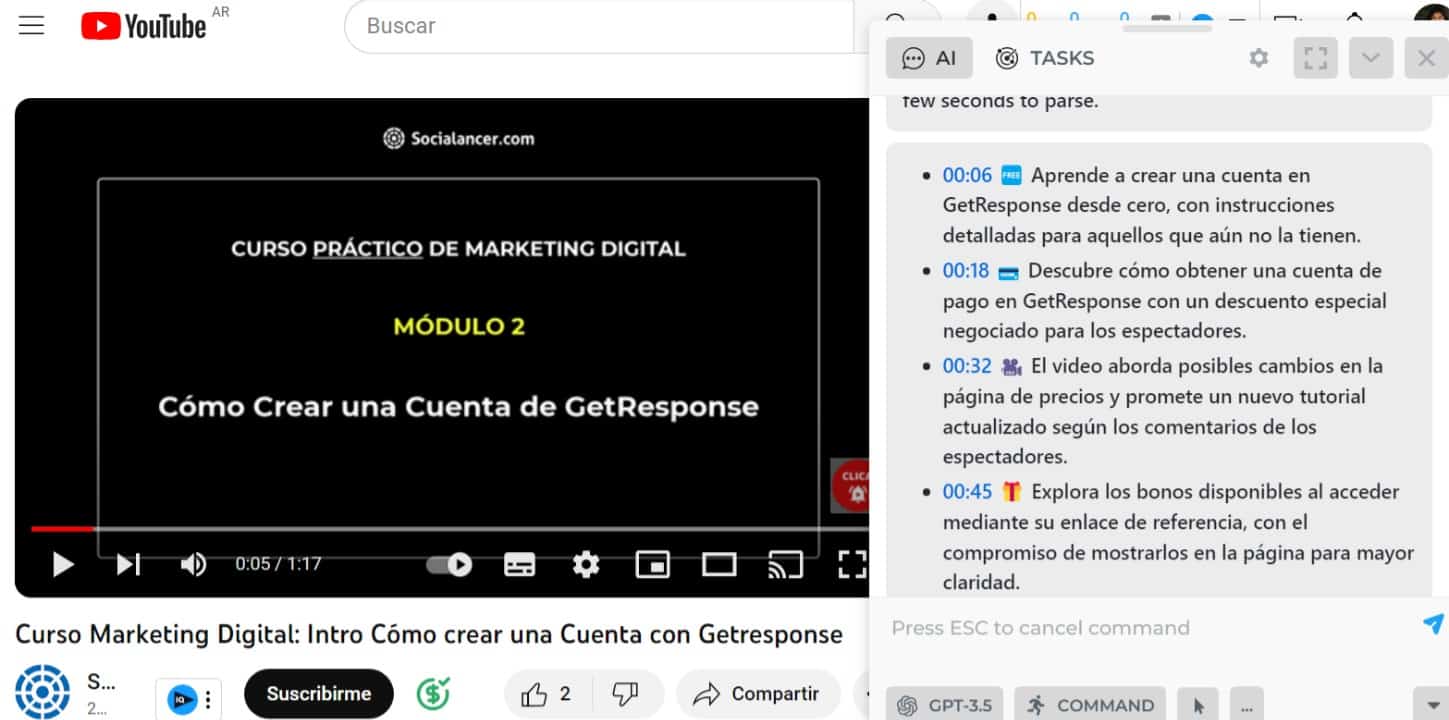Open the YouTube hamburger guide menu
This screenshot has width=1449, height=720.
(x=32, y=26)
